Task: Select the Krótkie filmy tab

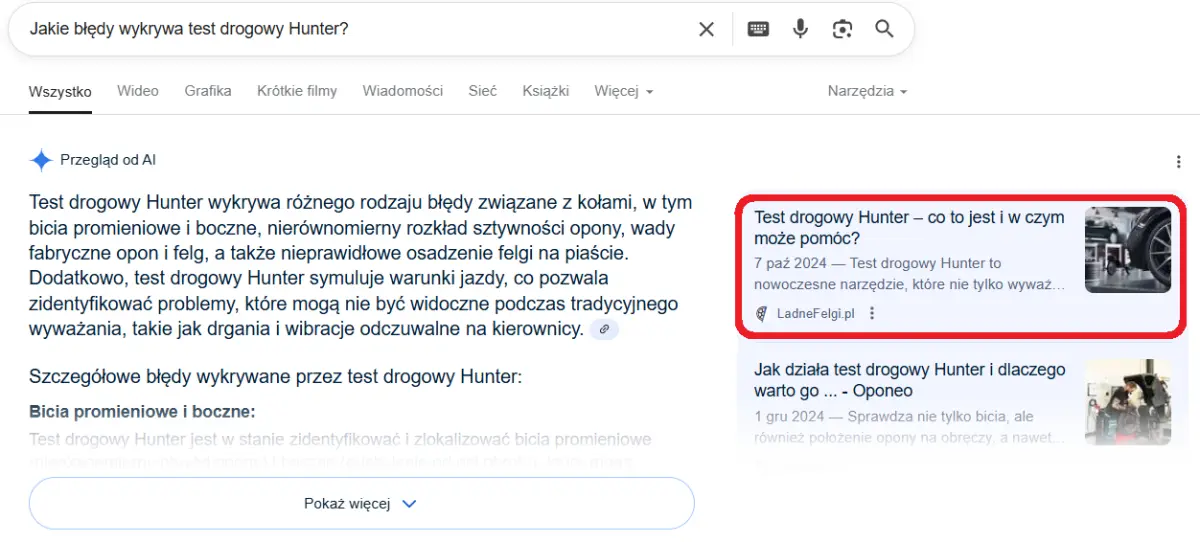Action: (297, 91)
